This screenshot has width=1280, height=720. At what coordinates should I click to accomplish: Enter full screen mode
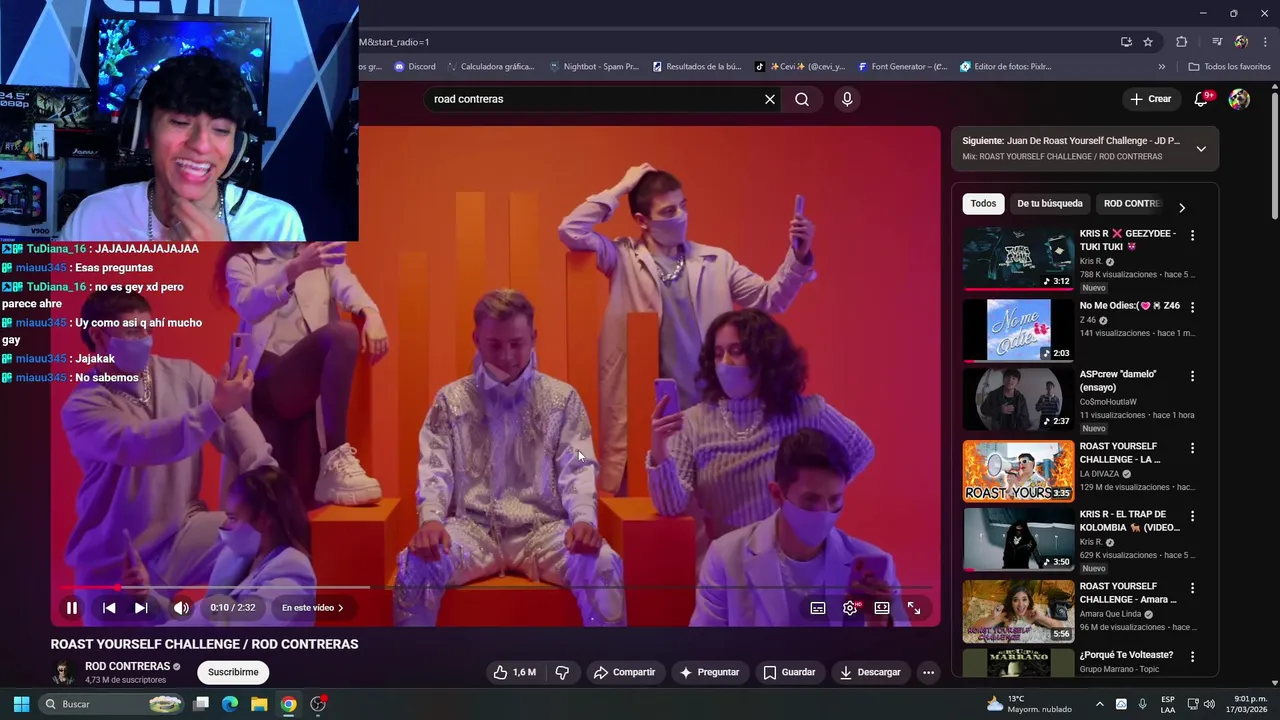(x=914, y=608)
